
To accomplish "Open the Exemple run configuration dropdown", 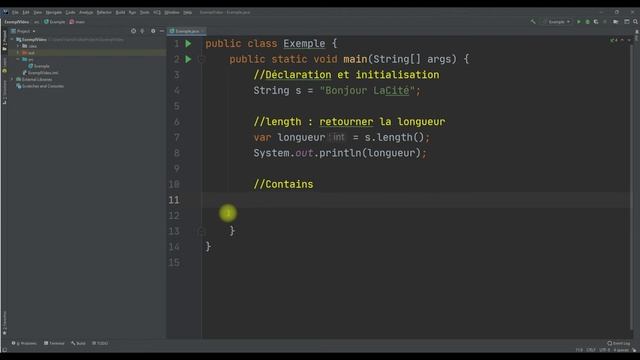I will coord(557,22).
